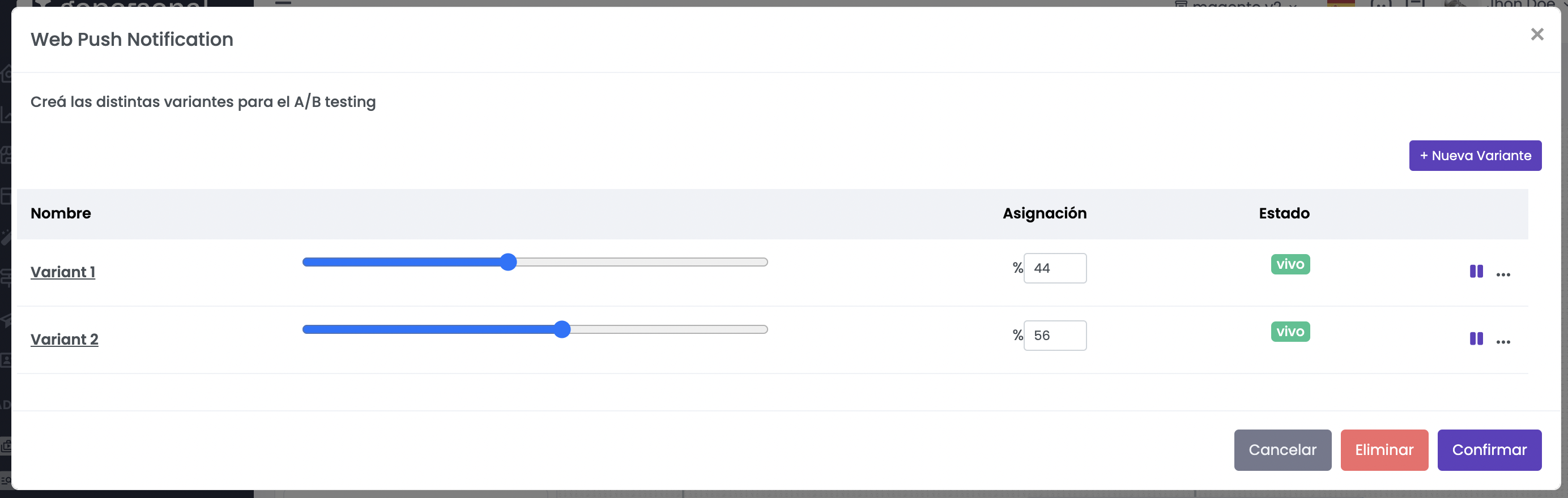This screenshot has width=1568, height=498.
Task: Focus the Variant 2 percentage field showing 56
Action: point(1055,336)
